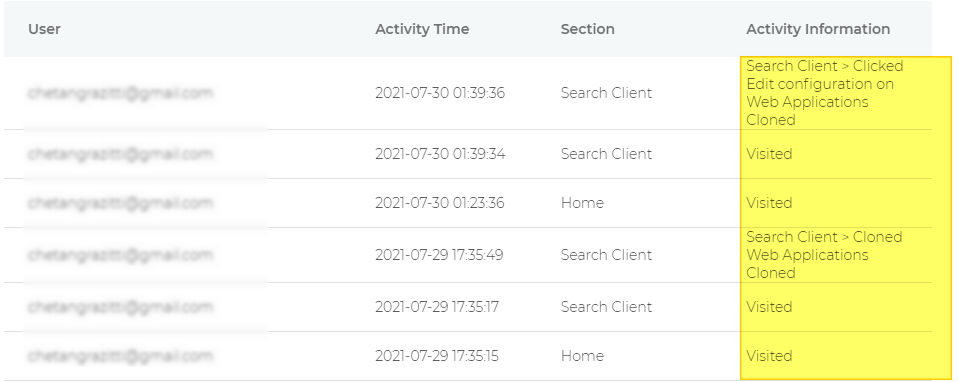Click blurred user email in last row
Viewport: 959px width, 382px height.
(x=120, y=356)
